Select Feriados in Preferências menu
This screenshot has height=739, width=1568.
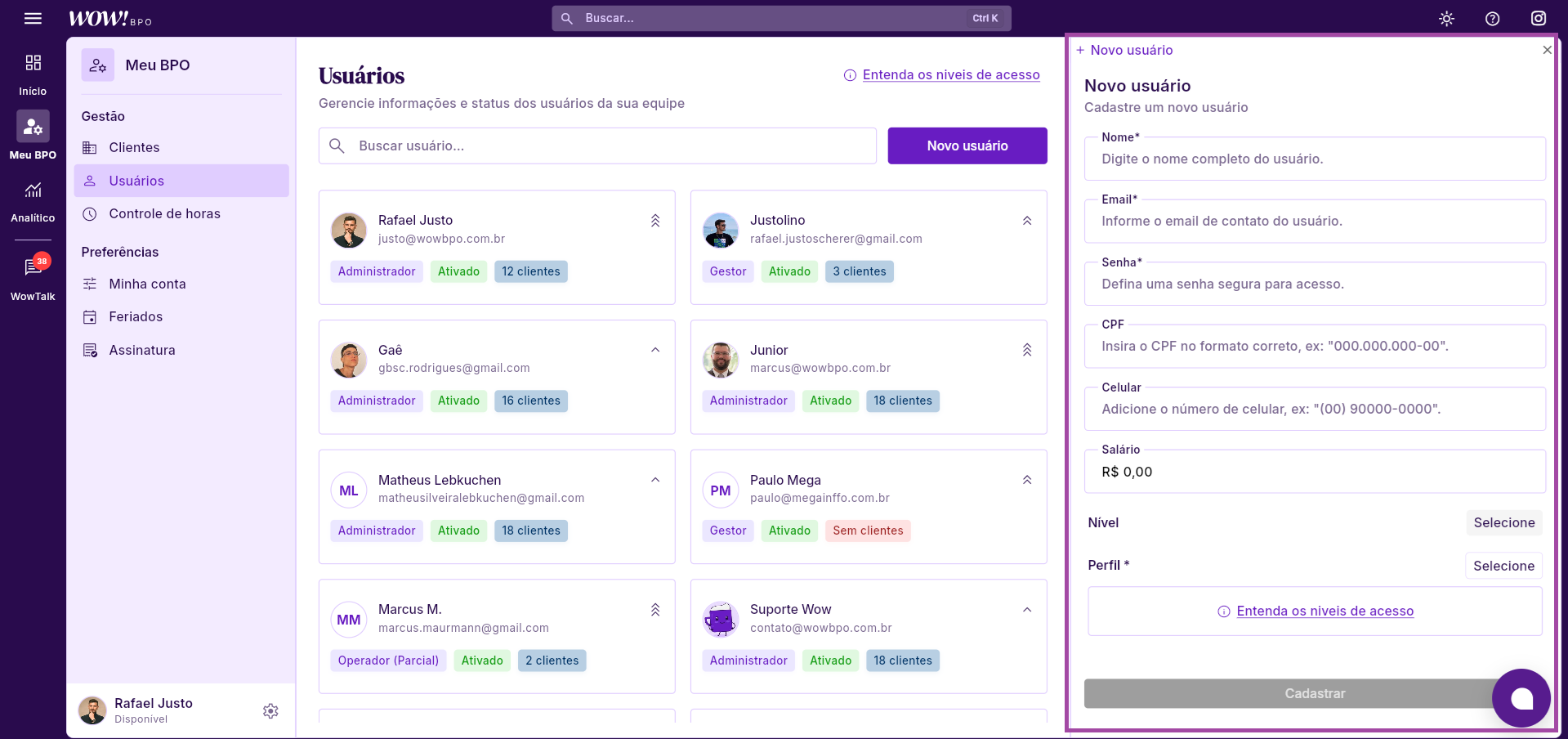[136, 316]
